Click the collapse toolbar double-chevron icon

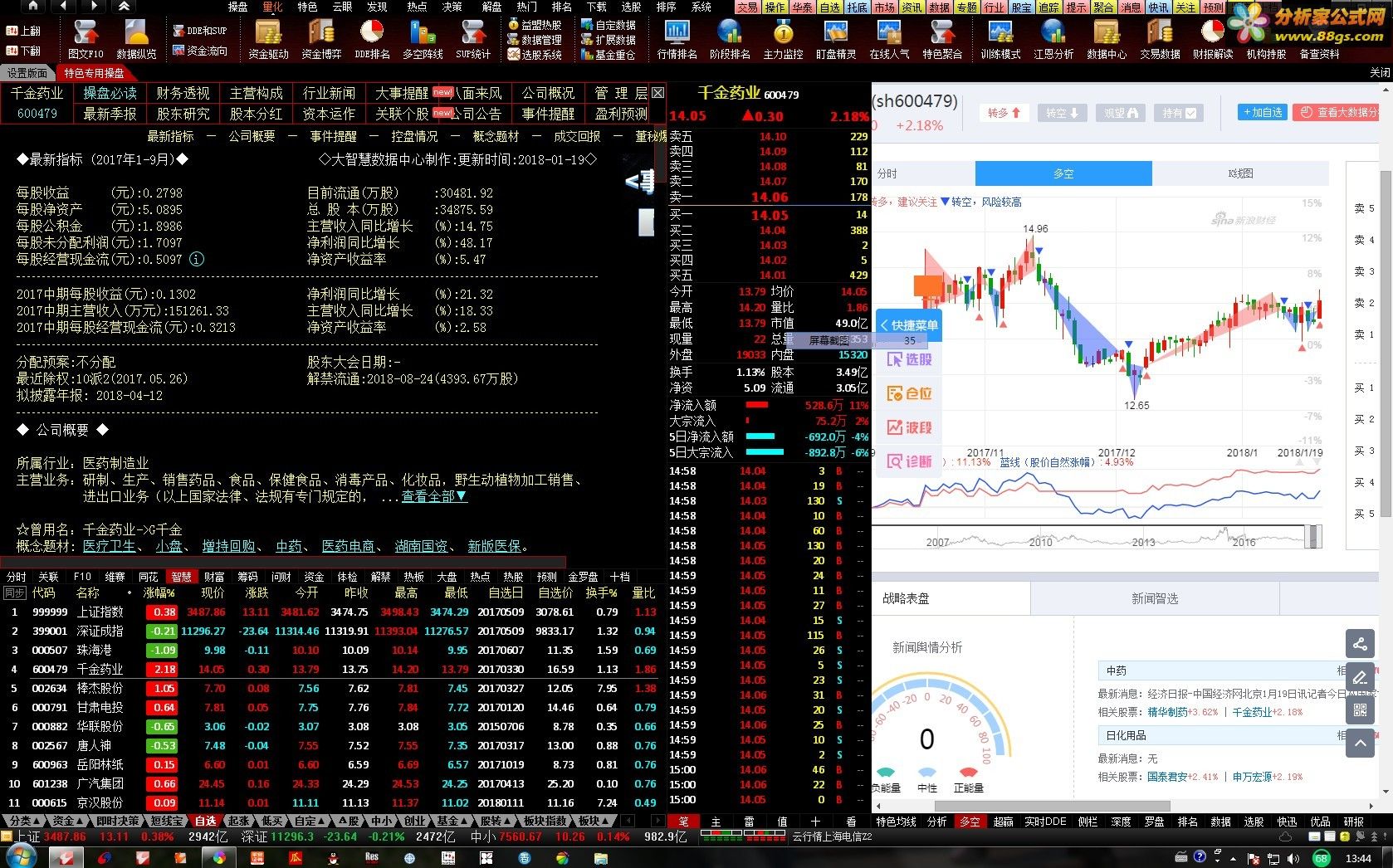(x=124, y=6)
